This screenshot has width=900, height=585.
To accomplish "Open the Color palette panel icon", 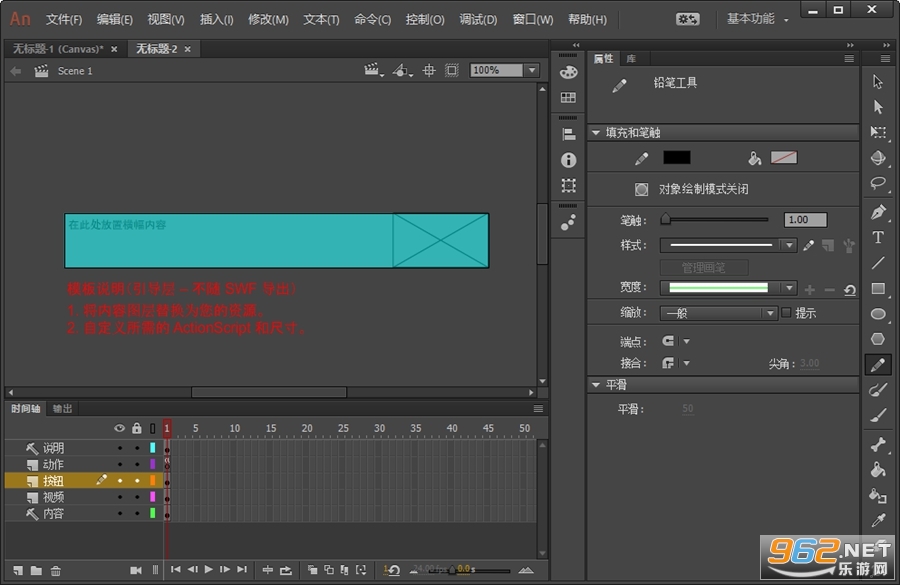I will [x=568, y=72].
